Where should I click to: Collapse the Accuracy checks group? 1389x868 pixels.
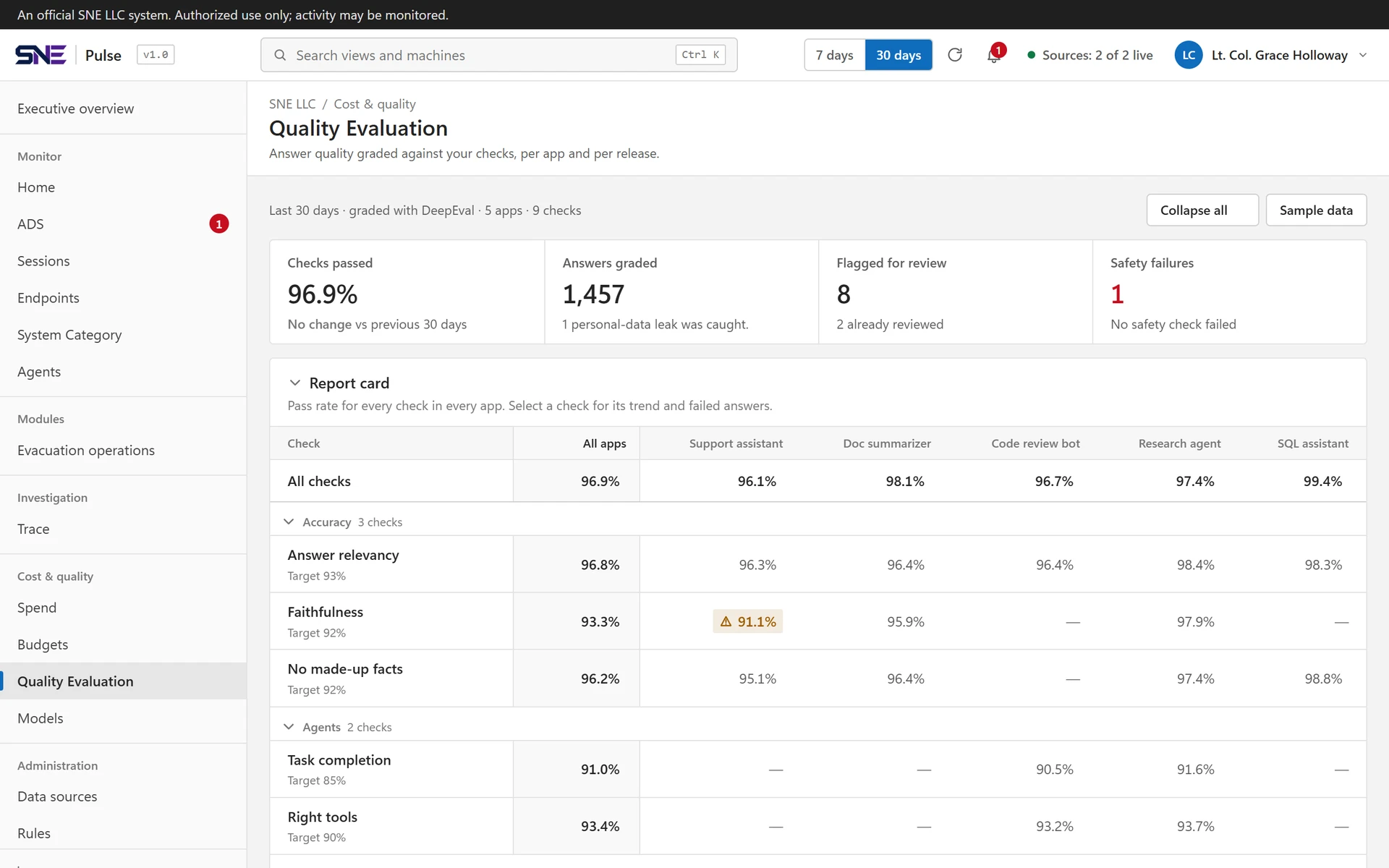[x=289, y=522]
